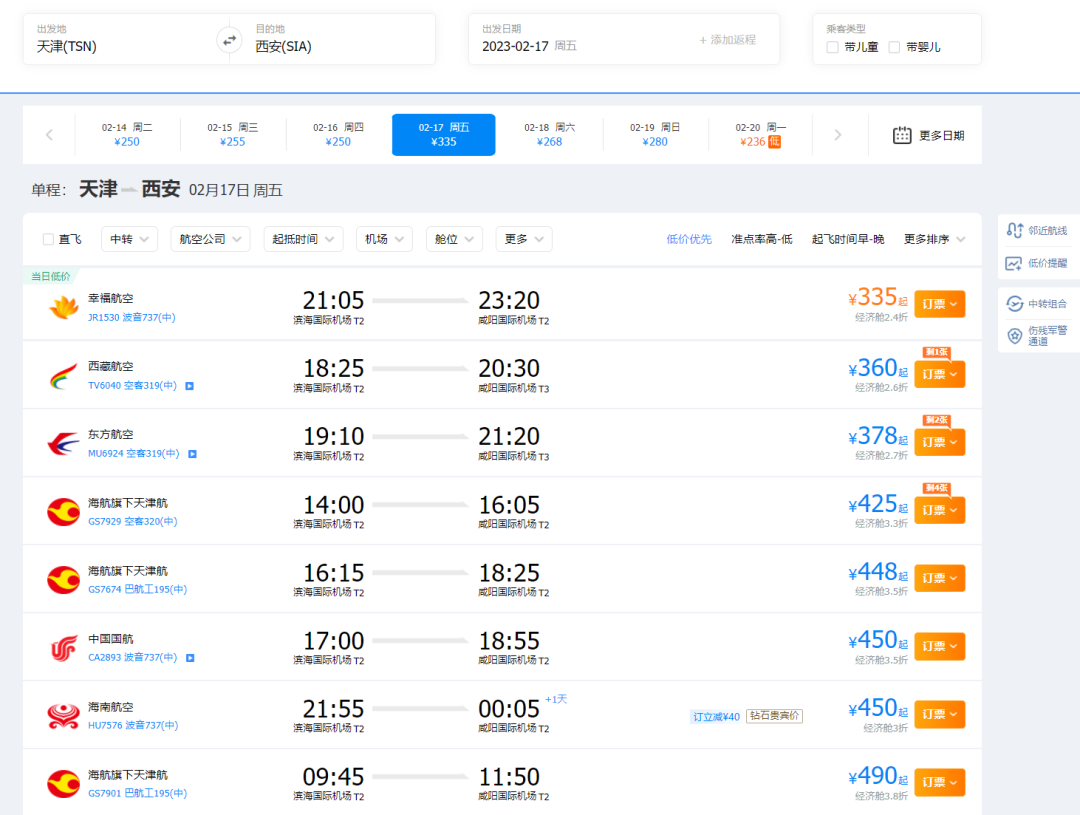This screenshot has width=1080, height=815.
Task: Open disabled military police channel icon
Action: click(x=1014, y=336)
